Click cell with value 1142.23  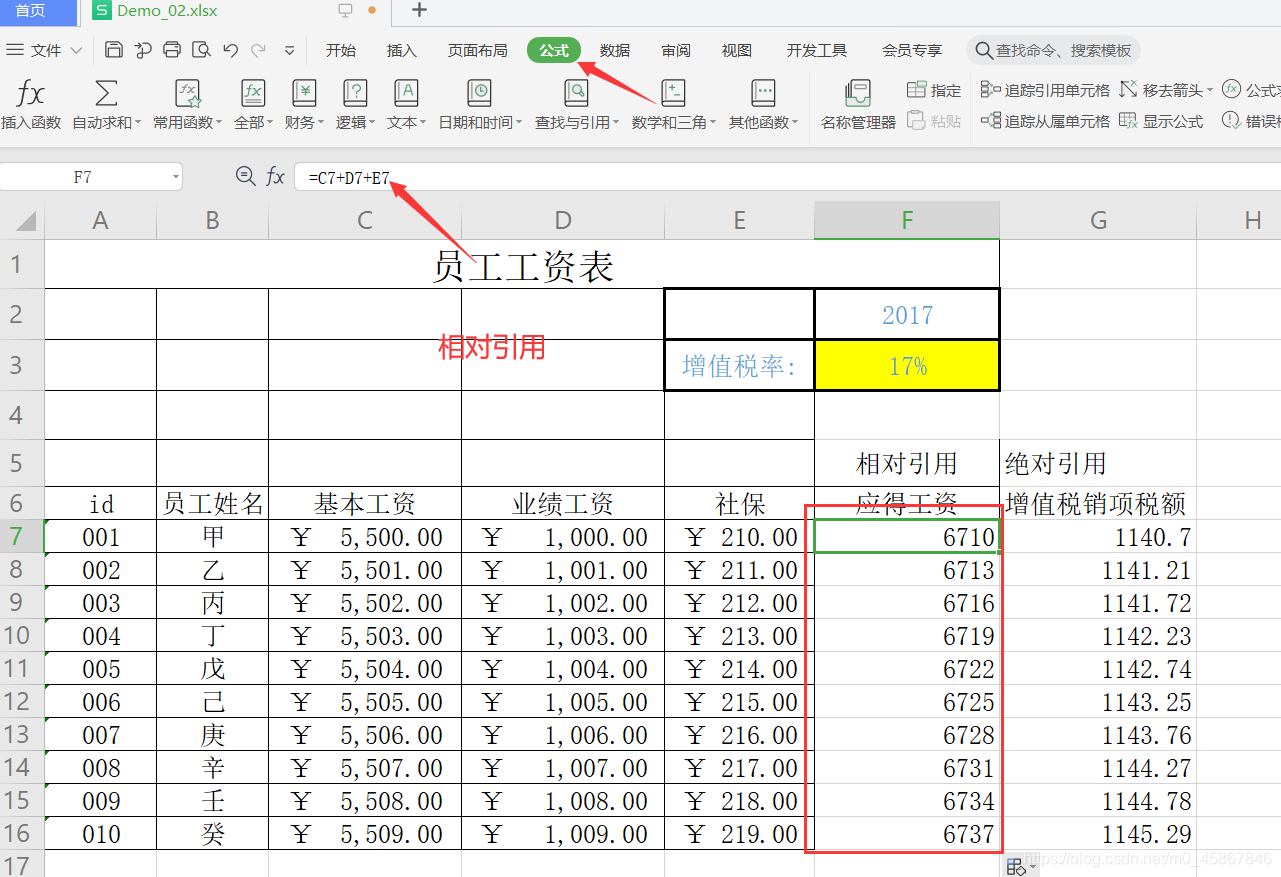pos(1098,636)
